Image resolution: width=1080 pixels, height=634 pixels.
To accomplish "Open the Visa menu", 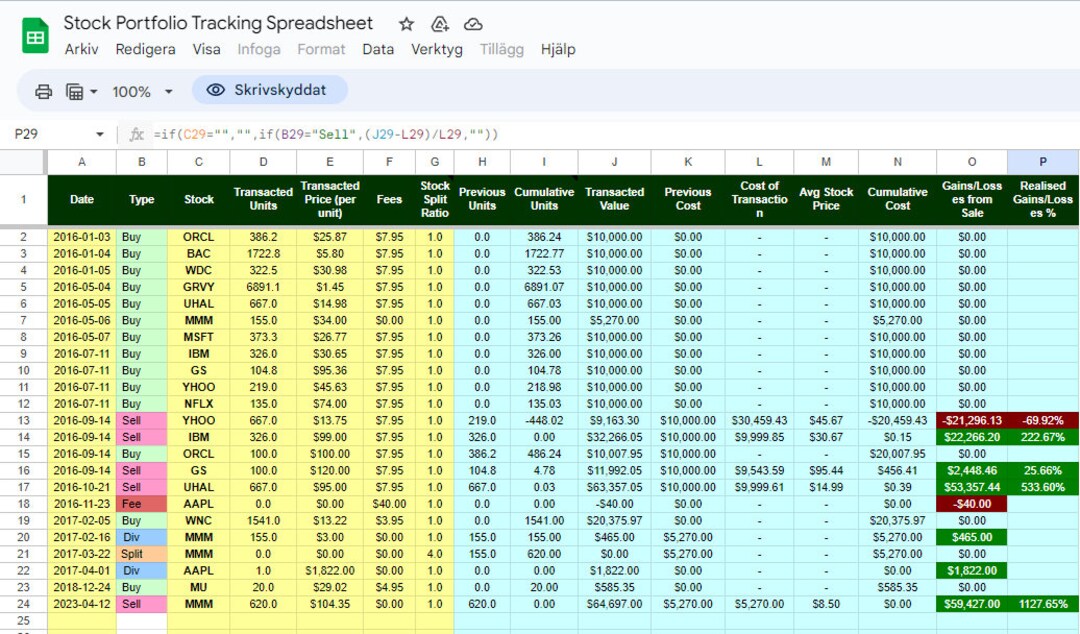I will pos(206,48).
